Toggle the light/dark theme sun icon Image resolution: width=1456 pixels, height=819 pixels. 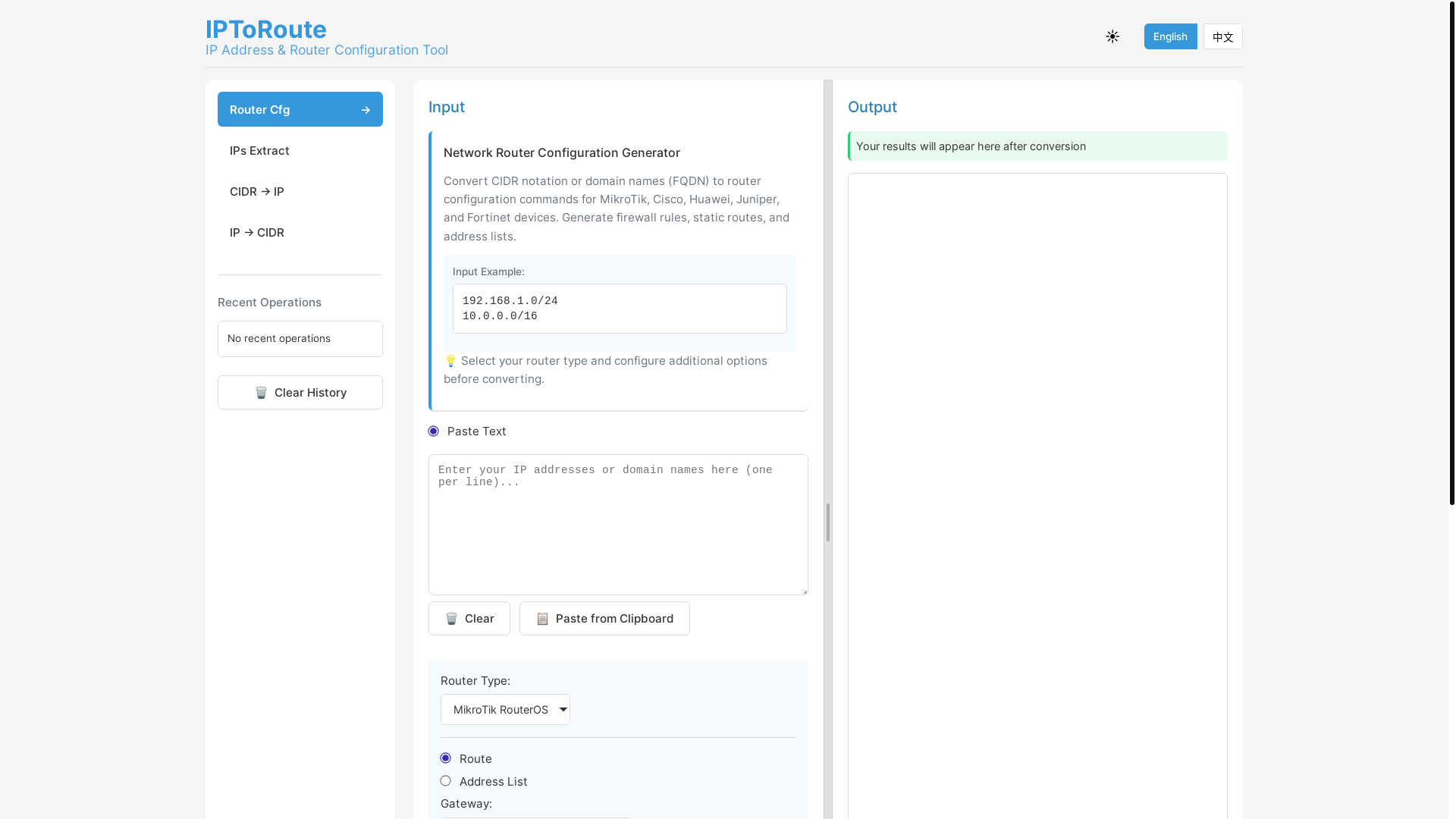pyautogui.click(x=1112, y=36)
